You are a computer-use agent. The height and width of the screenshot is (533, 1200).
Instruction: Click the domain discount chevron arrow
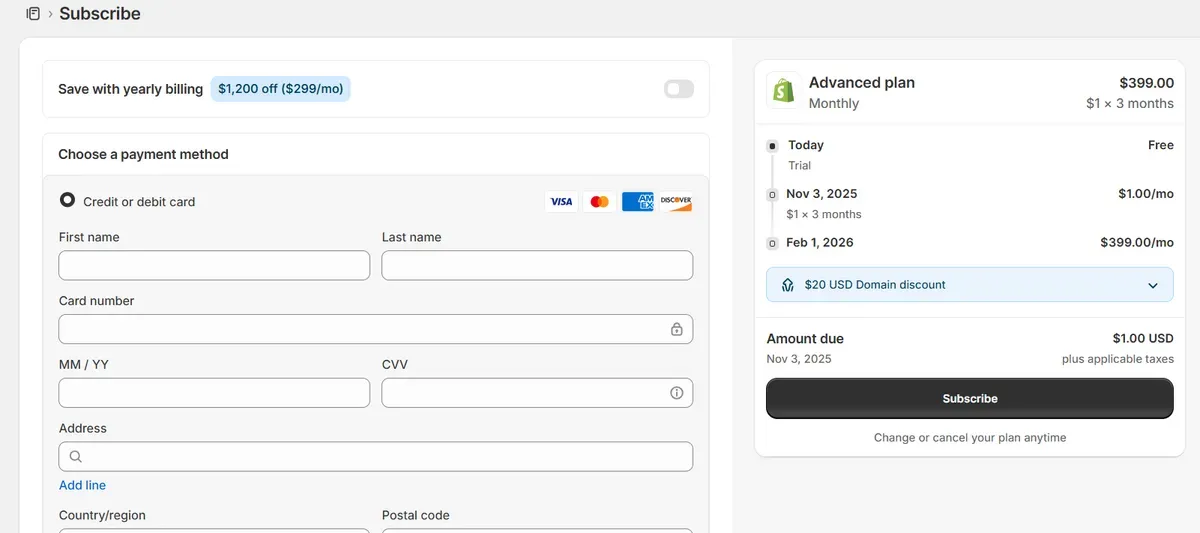click(1153, 285)
